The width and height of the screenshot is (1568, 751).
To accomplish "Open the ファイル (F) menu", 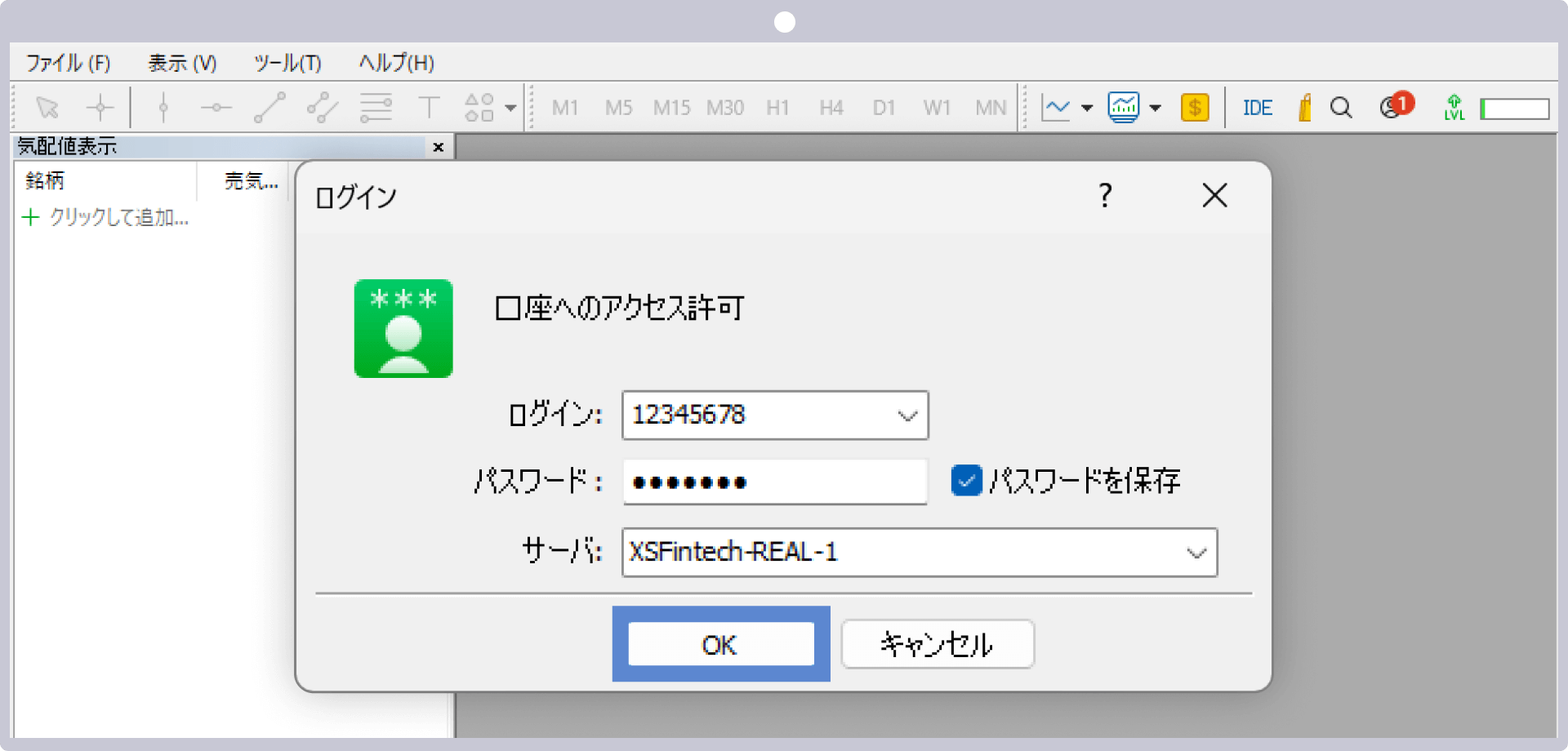I will pos(68,63).
